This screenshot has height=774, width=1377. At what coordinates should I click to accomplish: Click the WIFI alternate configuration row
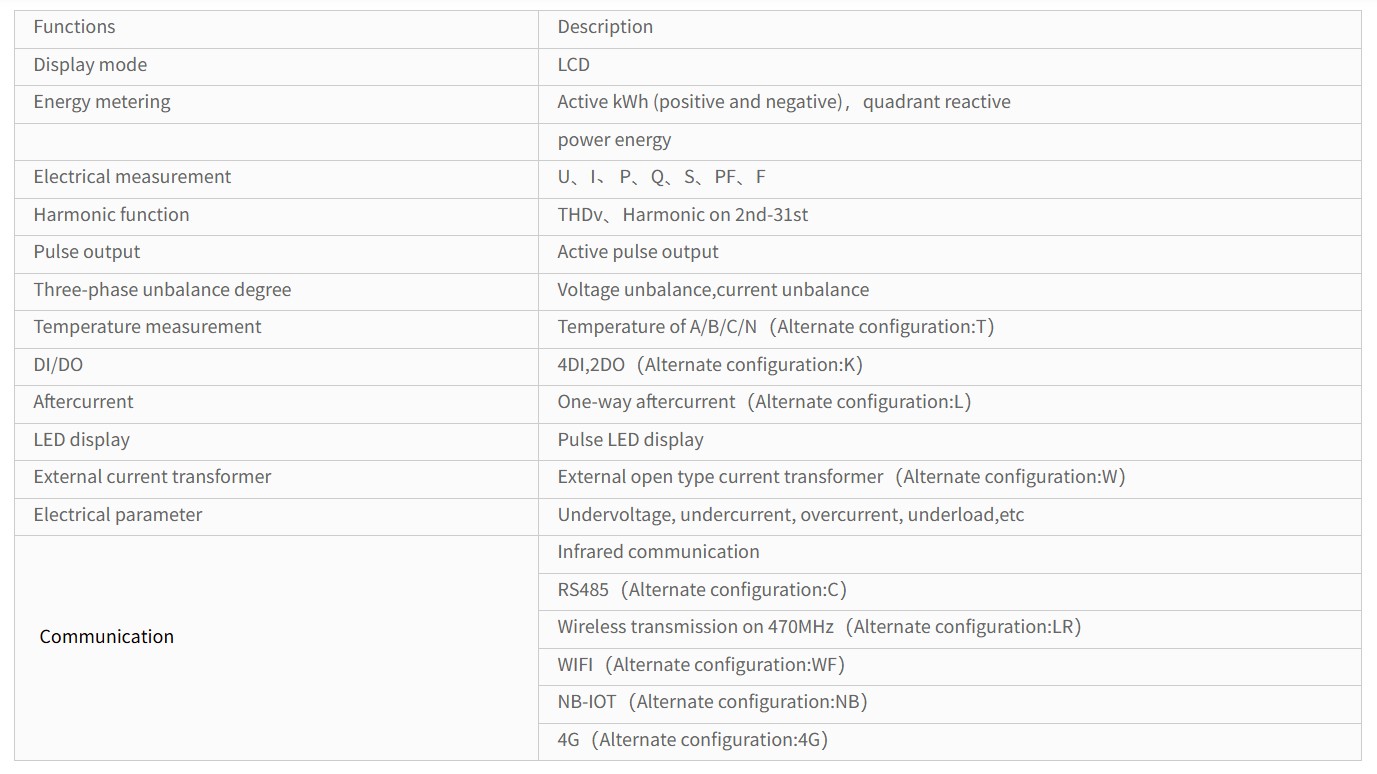[x=949, y=667]
